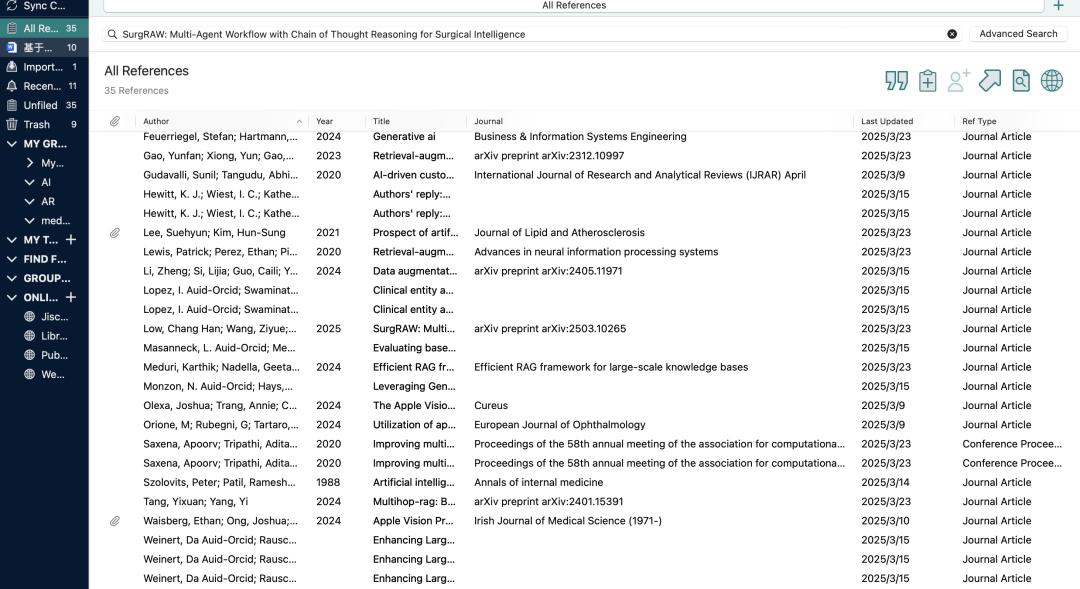Sort by Last Updated column header

click(887, 121)
